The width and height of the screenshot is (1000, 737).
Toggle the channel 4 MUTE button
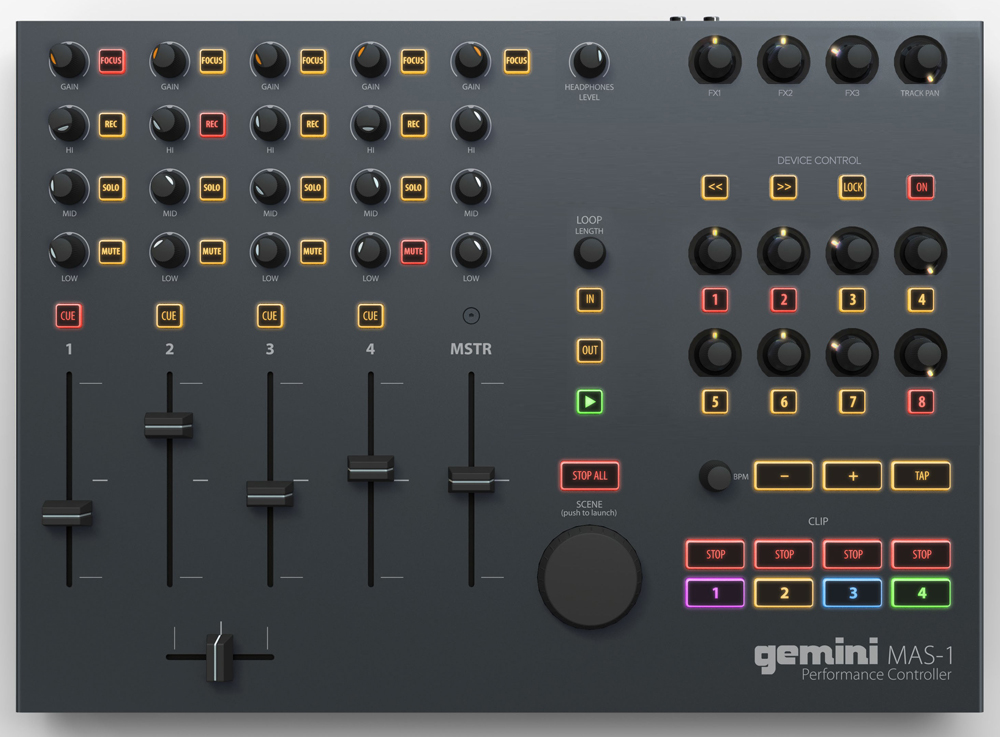tap(413, 251)
